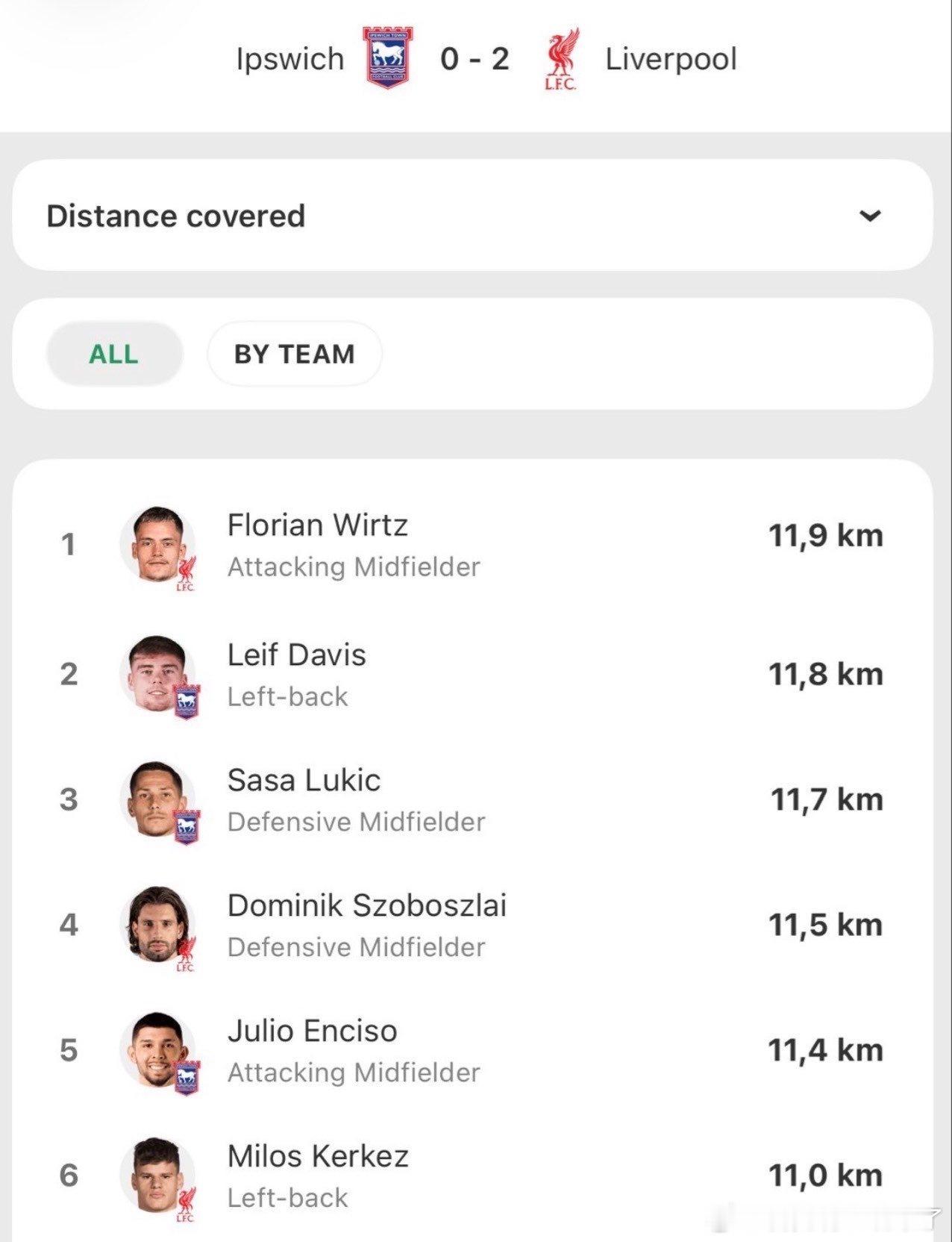Click the Ipswich team name
This screenshot has height=1242, width=952.
coord(289,60)
